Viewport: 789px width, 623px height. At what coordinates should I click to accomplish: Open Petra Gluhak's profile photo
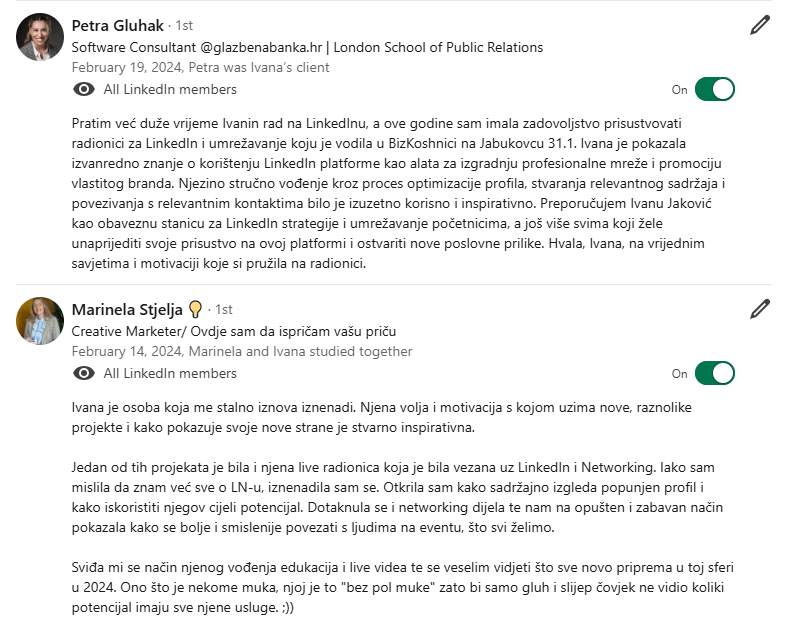(x=40, y=38)
